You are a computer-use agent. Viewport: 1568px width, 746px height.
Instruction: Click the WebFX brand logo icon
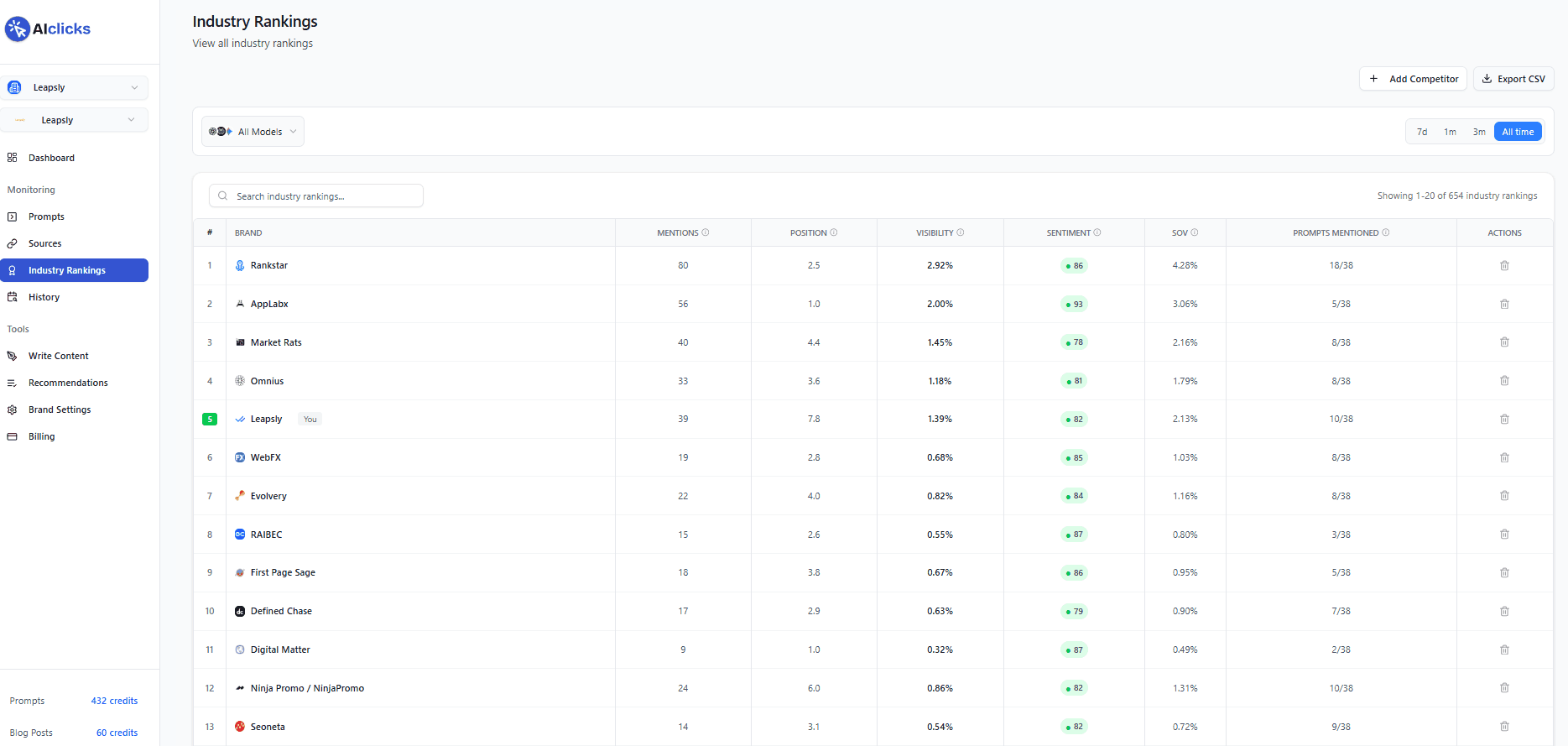240,457
